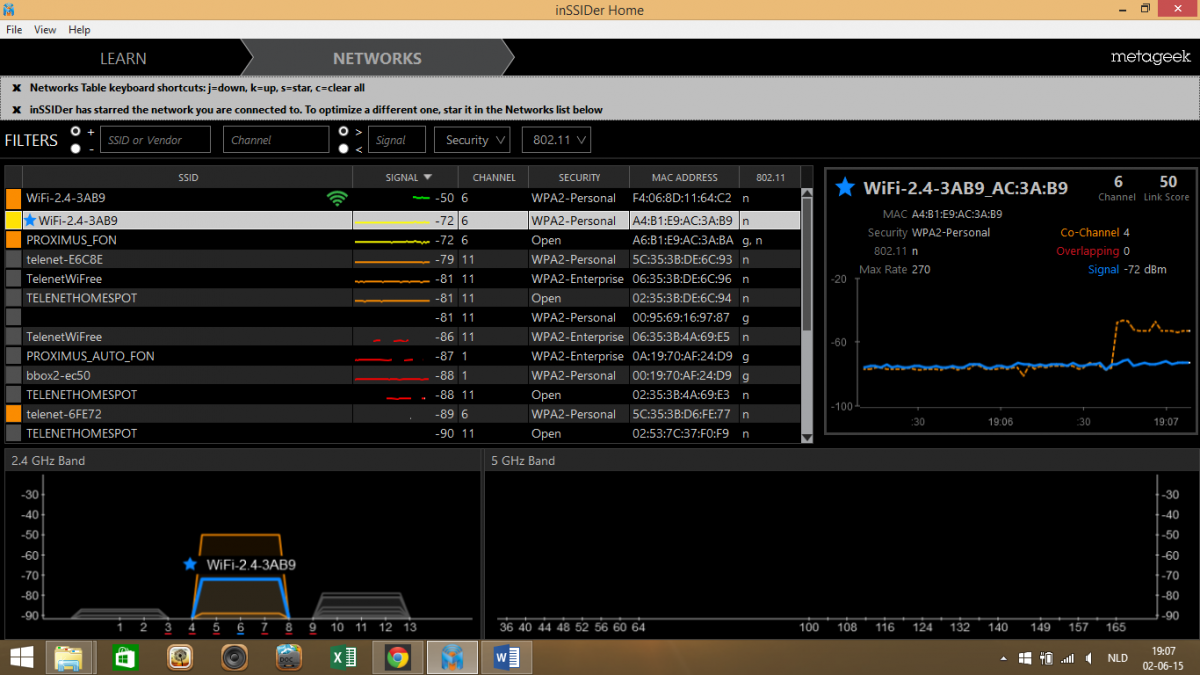Sort by the CHANNEL column header
The width and height of the screenshot is (1200, 675).
point(494,177)
